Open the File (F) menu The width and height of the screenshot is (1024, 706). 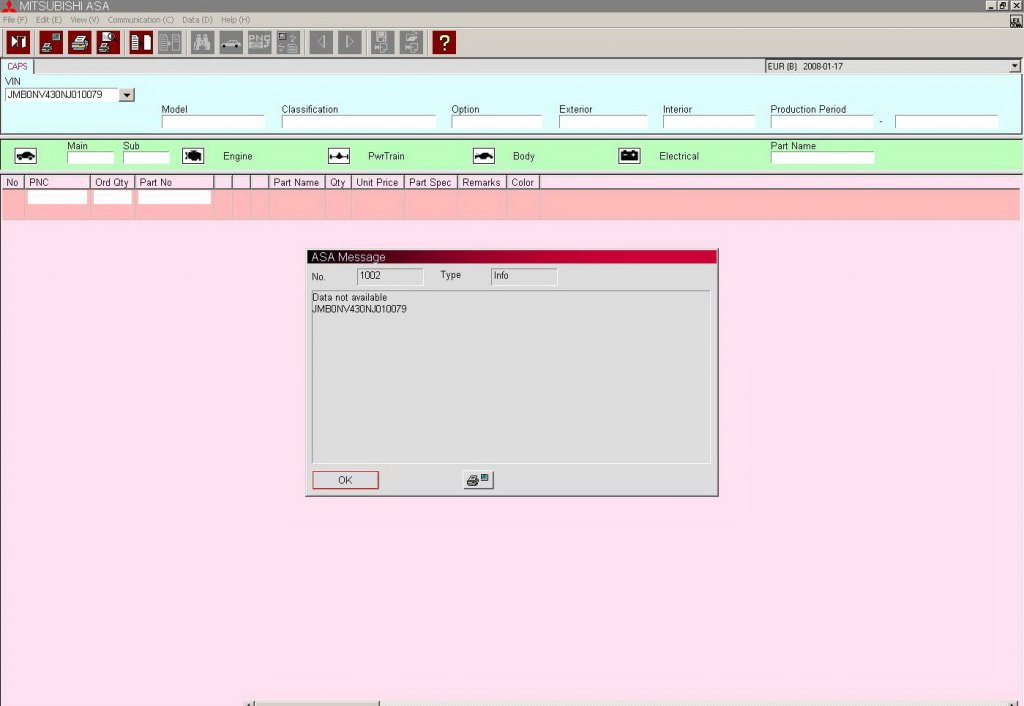(x=15, y=20)
